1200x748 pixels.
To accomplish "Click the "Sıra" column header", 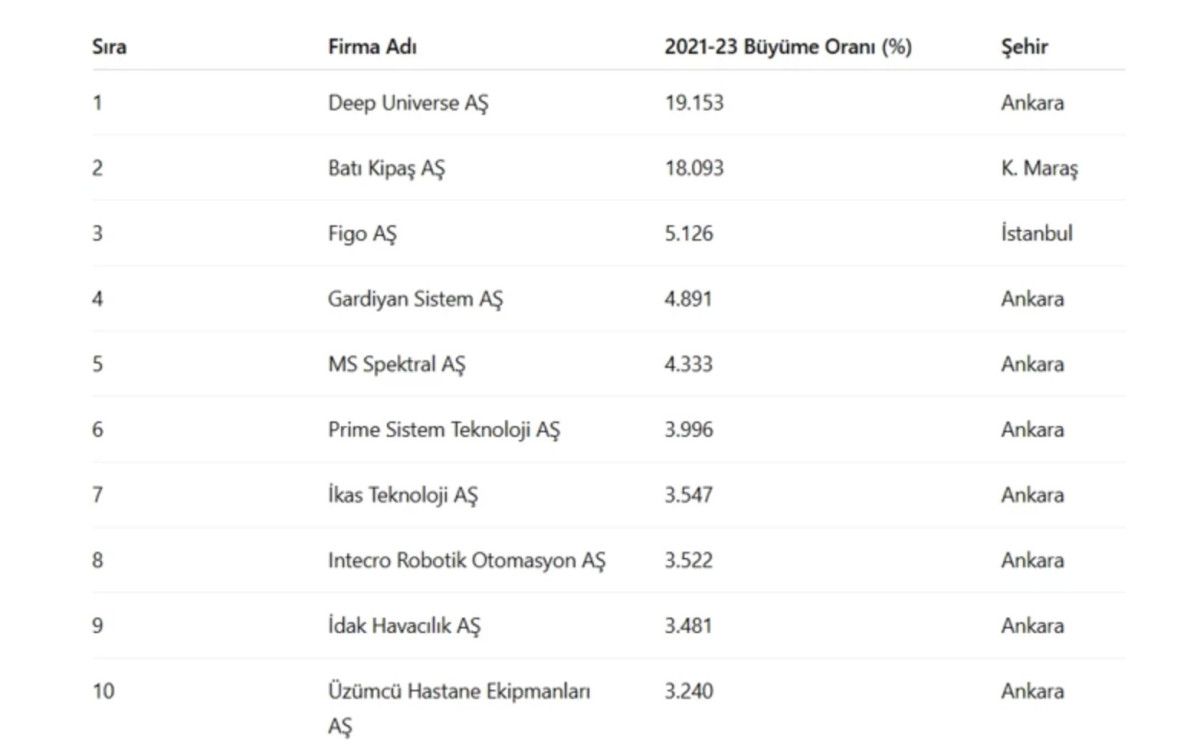I will point(109,46).
